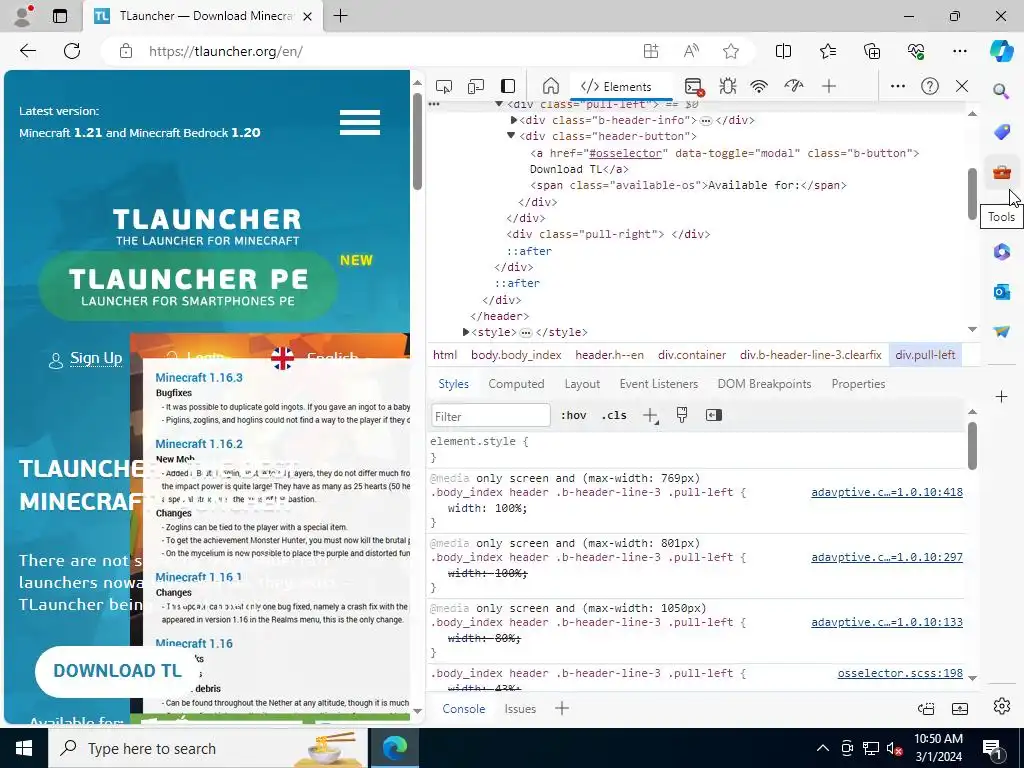The width and height of the screenshot is (1024, 768).
Task: Open the Sources bug icon tool
Action: pos(728,86)
